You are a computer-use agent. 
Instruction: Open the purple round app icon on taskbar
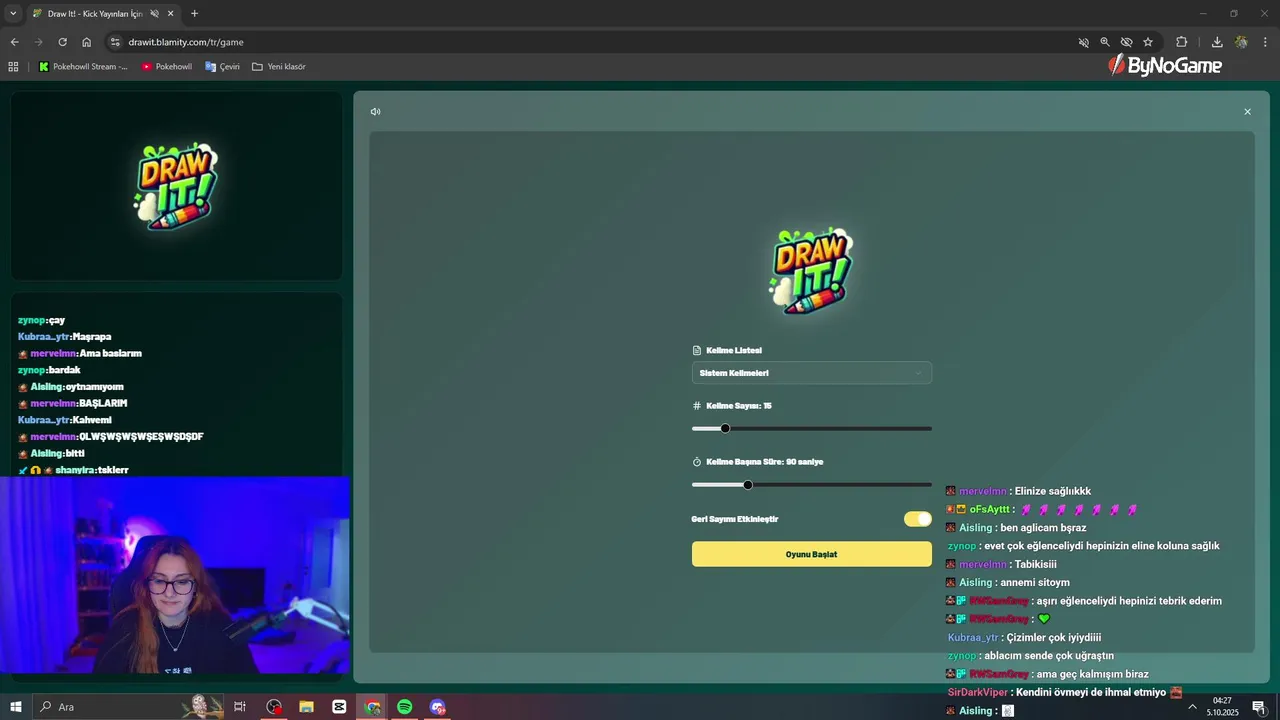pos(437,707)
